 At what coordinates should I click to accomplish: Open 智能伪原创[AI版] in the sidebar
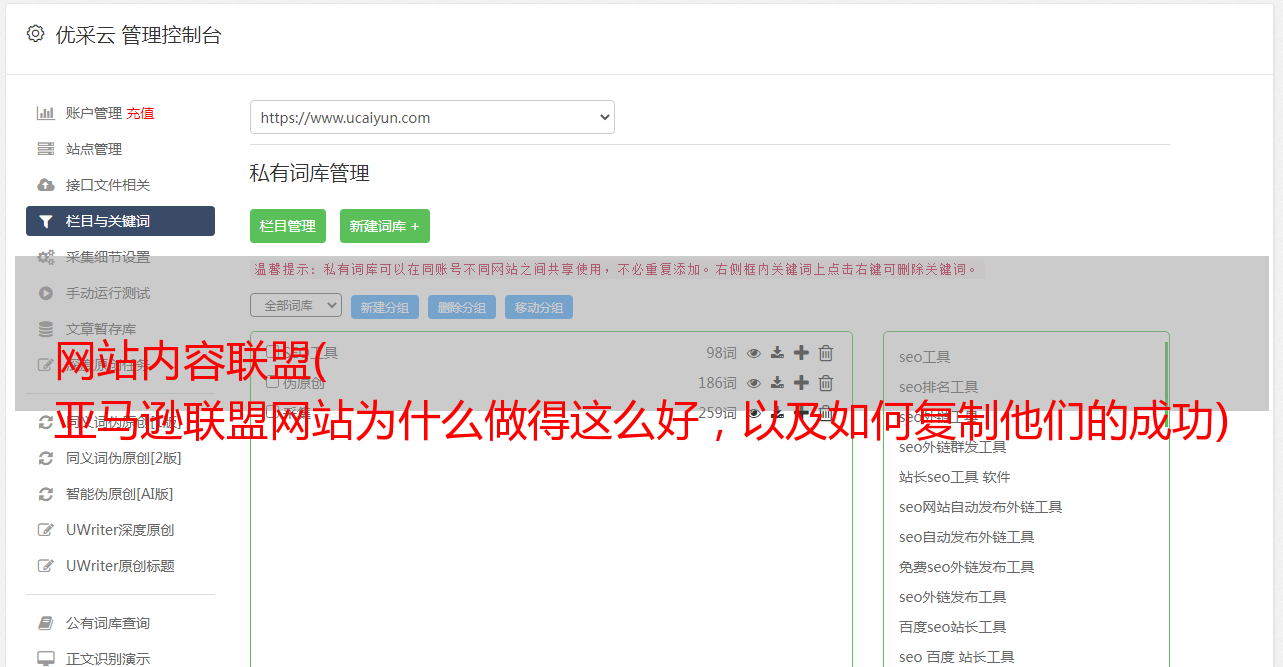coord(120,494)
